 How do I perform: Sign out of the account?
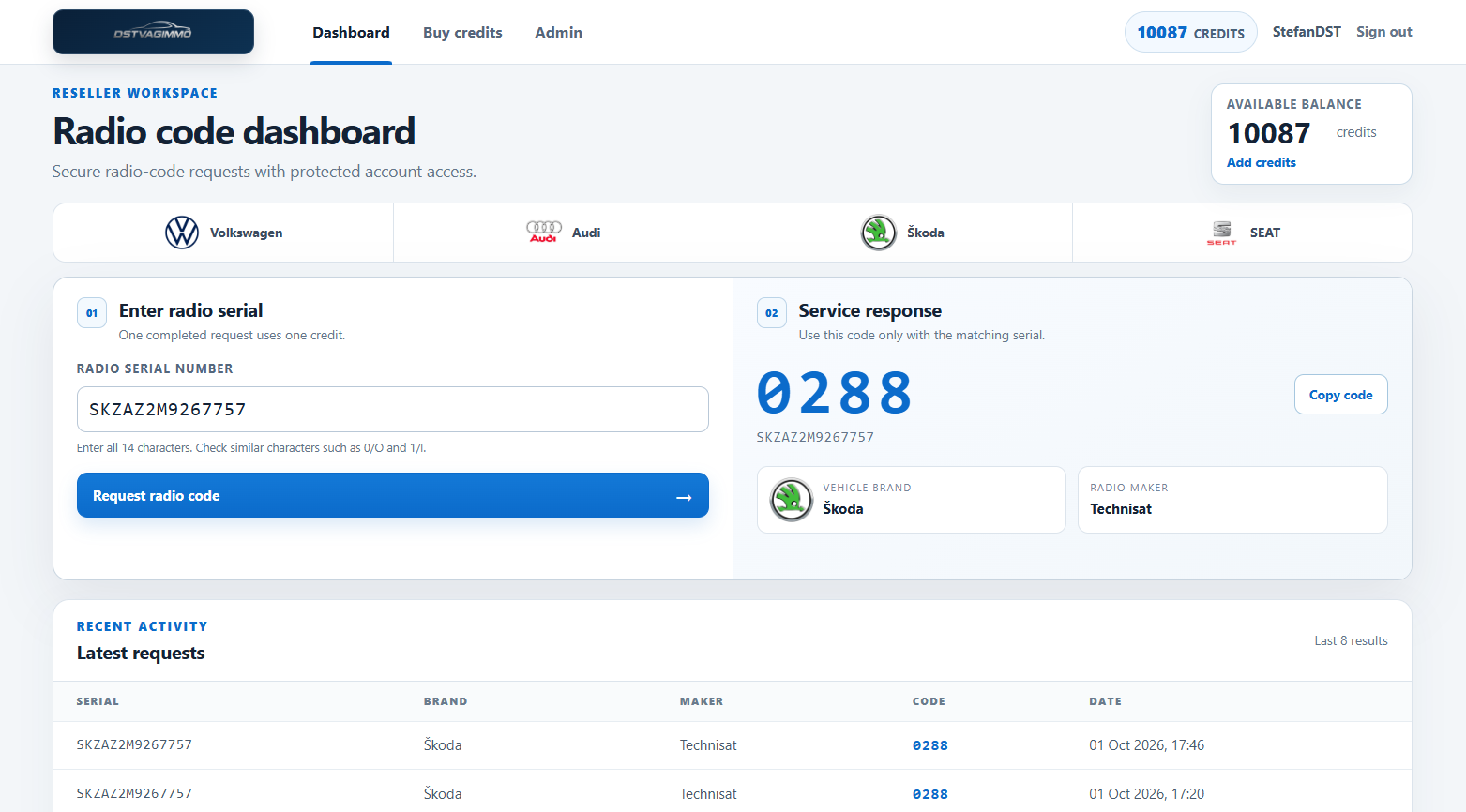tap(1384, 32)
